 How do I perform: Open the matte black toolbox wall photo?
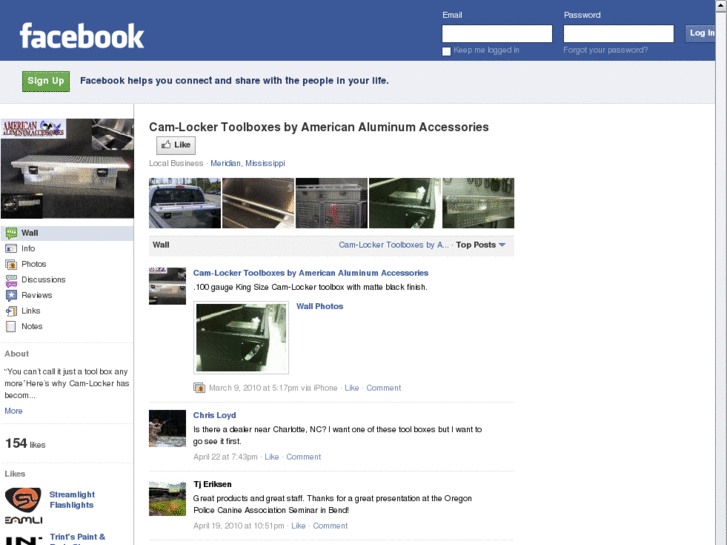(x=241, y=338)
